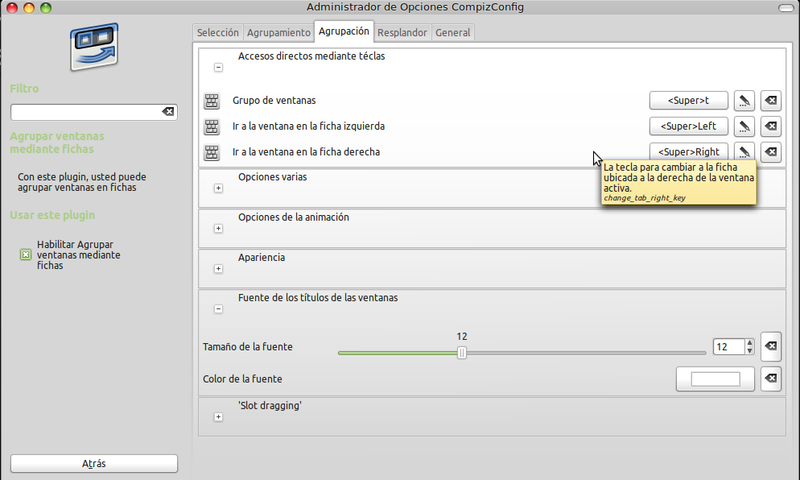Image resolution: width=800 pixels, height=480 pixels.
Task: Disable 'Habilitar Agrupar ventanas mediante fichas' checkbox
Action: pos(26,255)
